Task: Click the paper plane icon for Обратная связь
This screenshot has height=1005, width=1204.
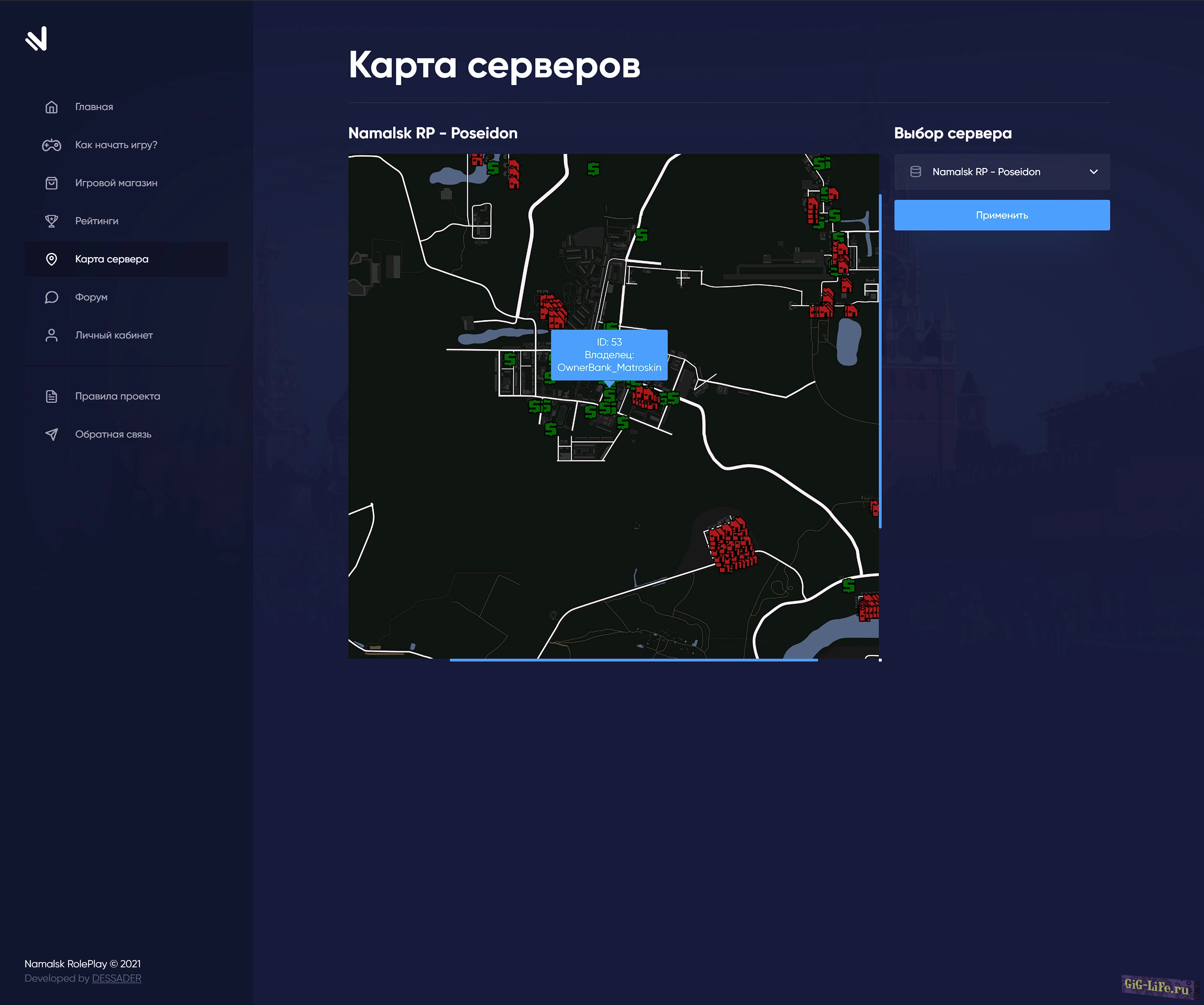Action: [52, 434]
